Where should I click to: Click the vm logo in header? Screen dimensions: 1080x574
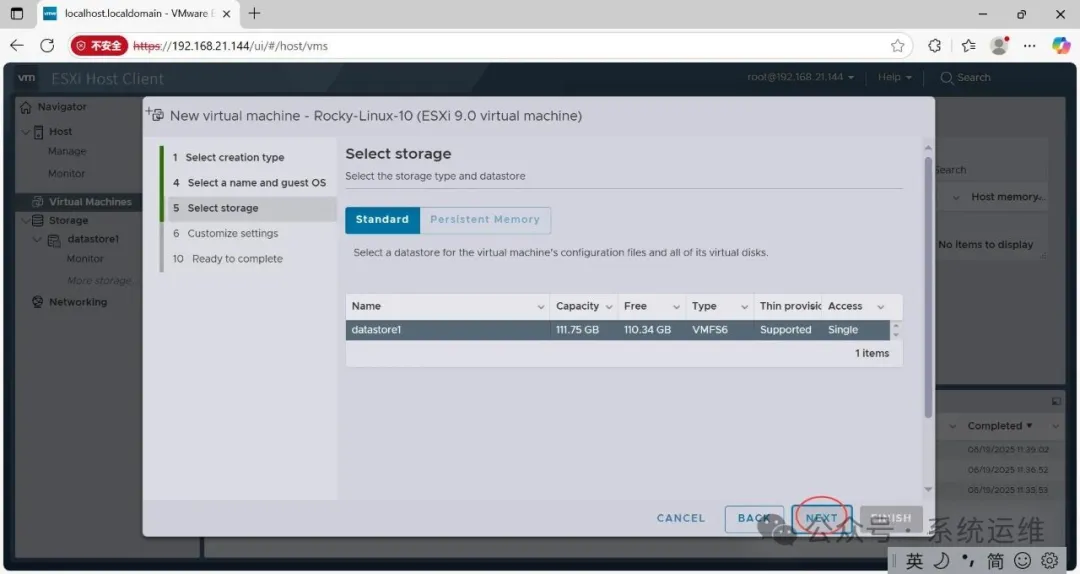[x=26, y=77]
